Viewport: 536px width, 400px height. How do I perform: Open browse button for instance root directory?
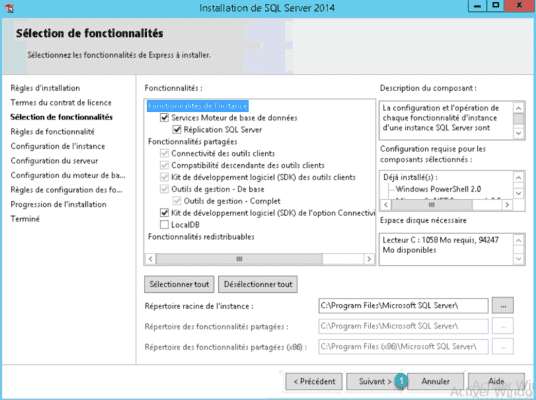pyautogui.click(x=502, y=305)
